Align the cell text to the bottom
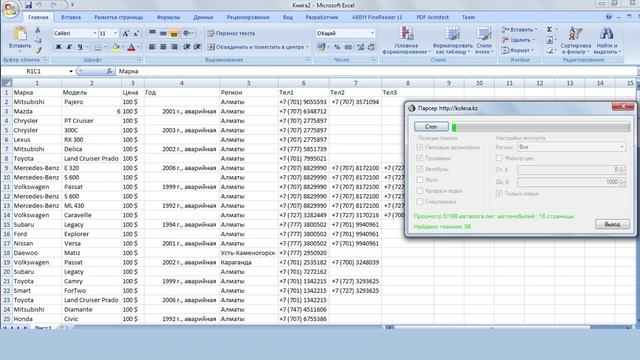The width and height of the screenshot is (640, 360). click(x=174, y=33)
